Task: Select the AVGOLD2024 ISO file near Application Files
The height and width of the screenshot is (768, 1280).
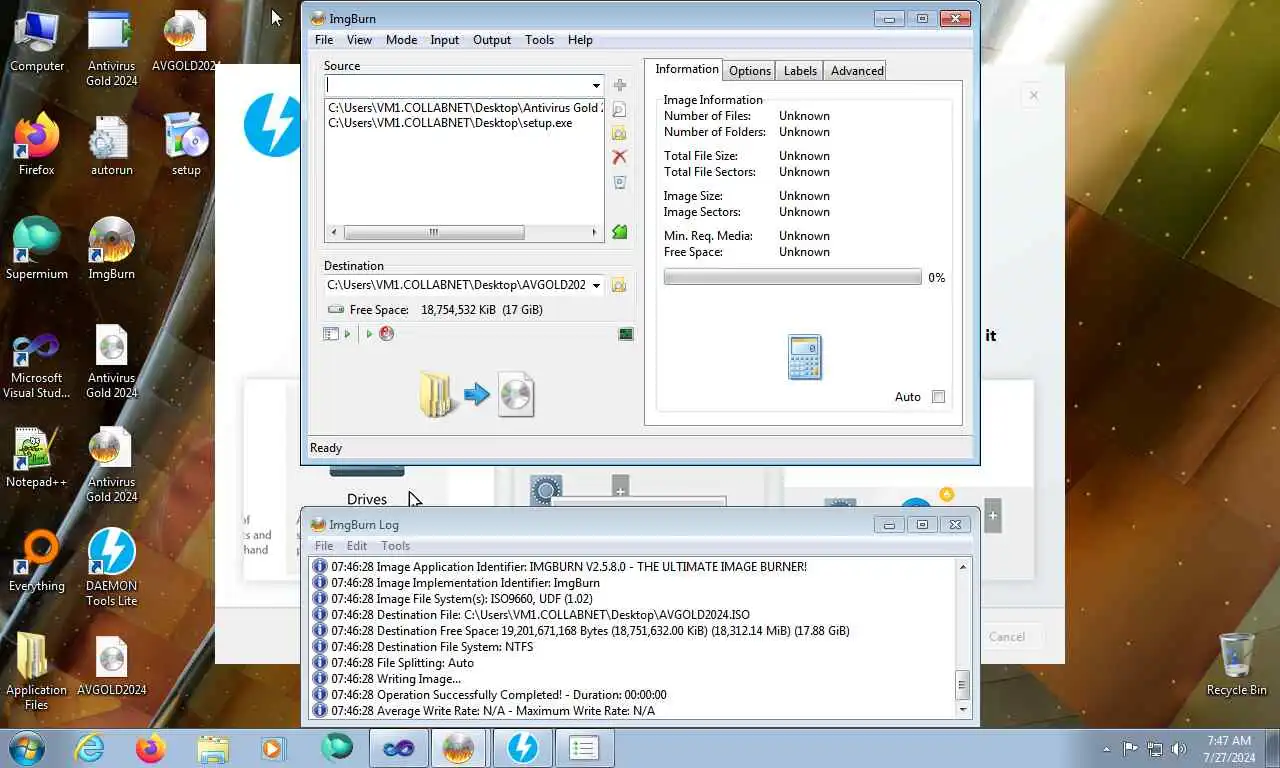Action: 112,665
